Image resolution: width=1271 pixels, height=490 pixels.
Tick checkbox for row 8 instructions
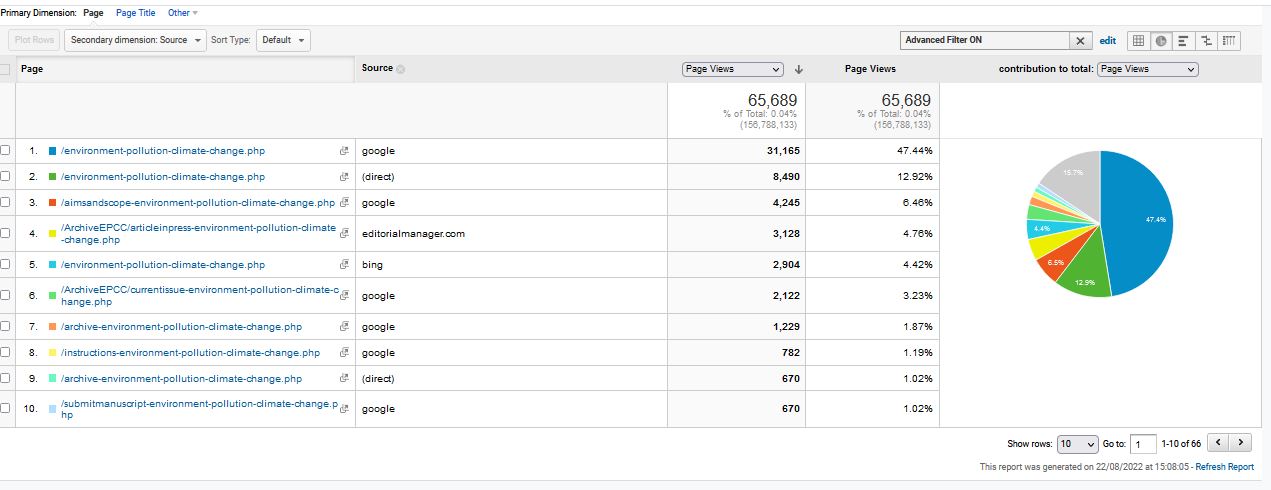[5, 353]
